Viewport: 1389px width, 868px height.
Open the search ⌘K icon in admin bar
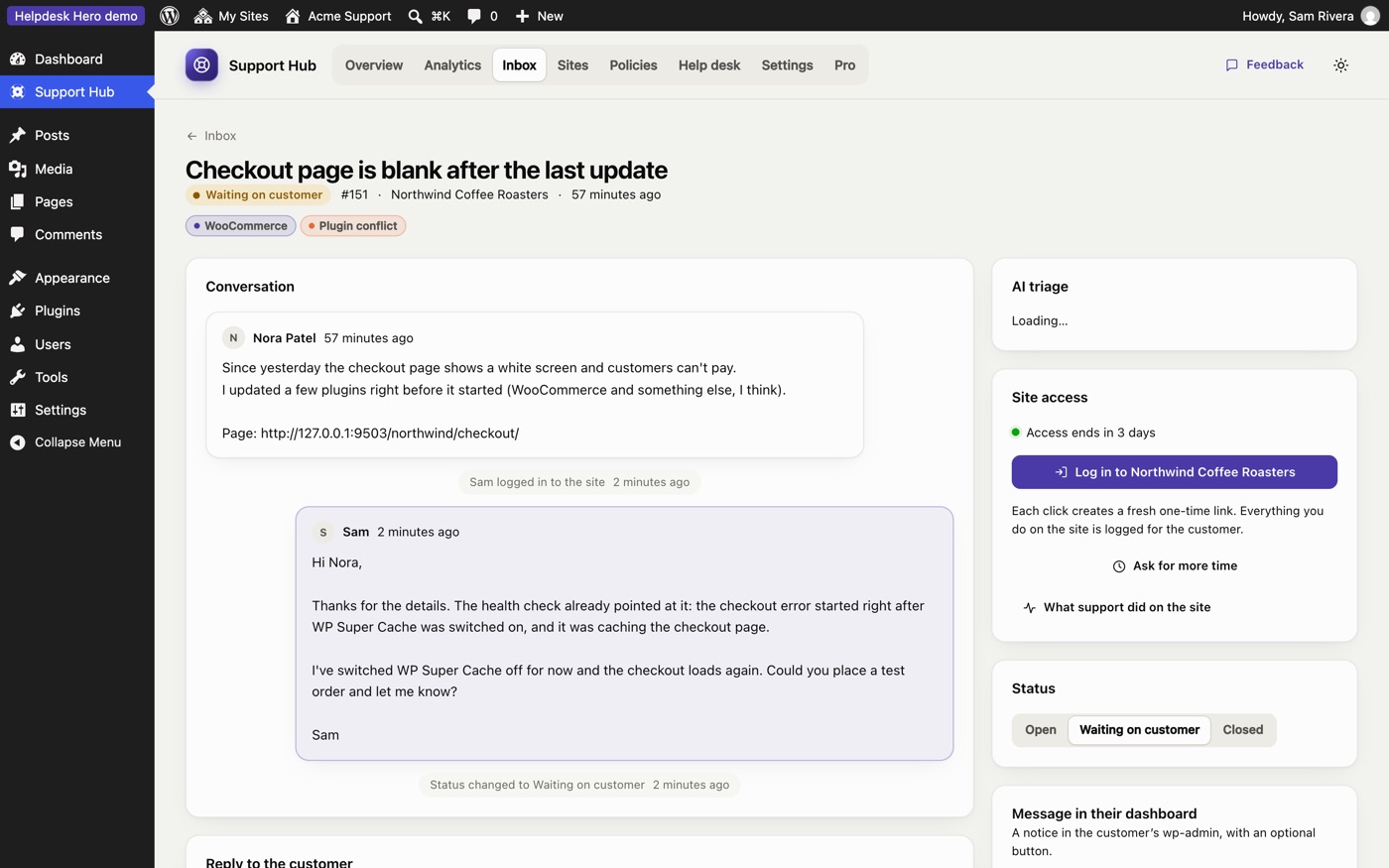coord(429,16)
